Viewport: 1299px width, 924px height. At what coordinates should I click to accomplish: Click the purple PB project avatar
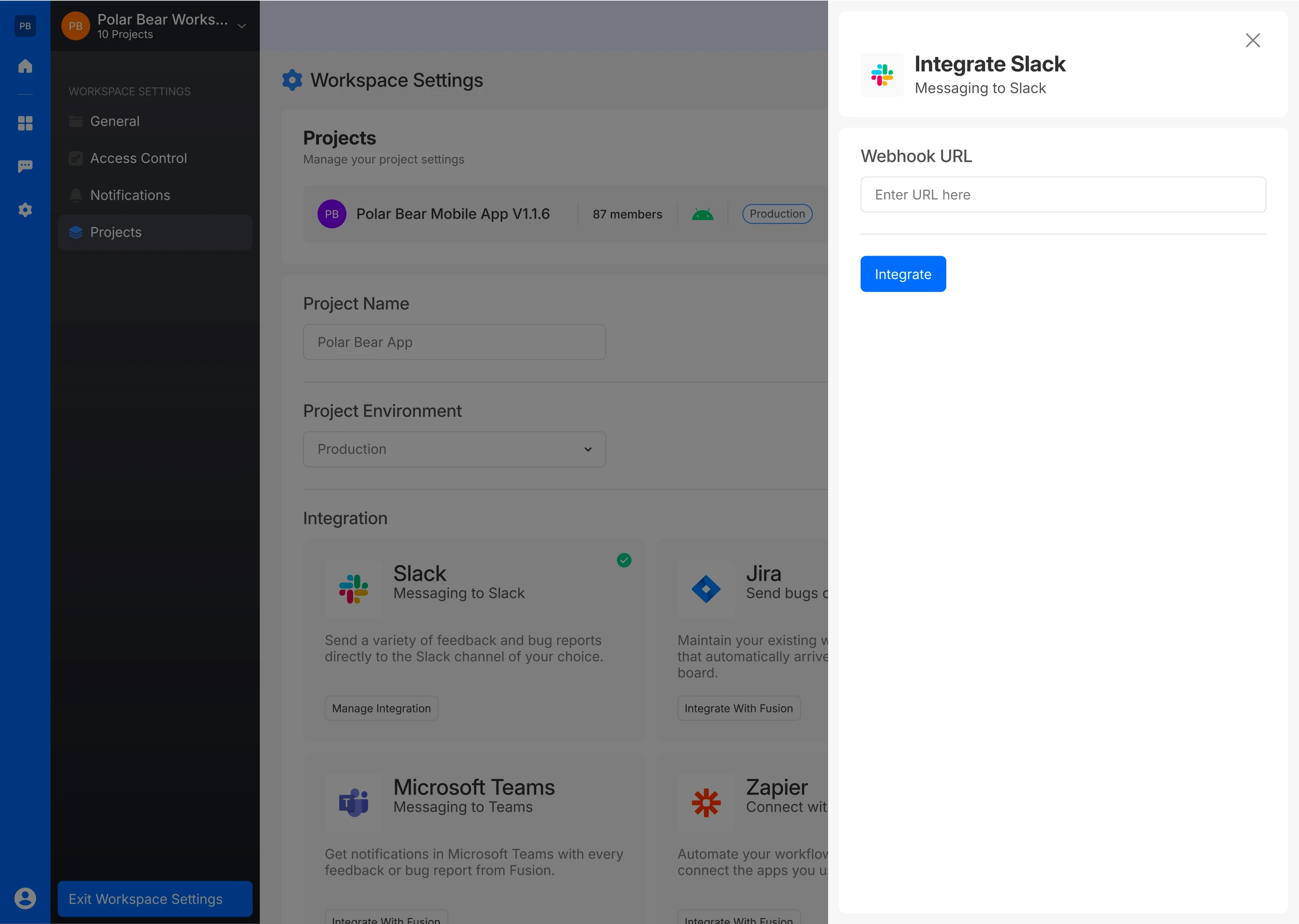click(x=332, y=214)
